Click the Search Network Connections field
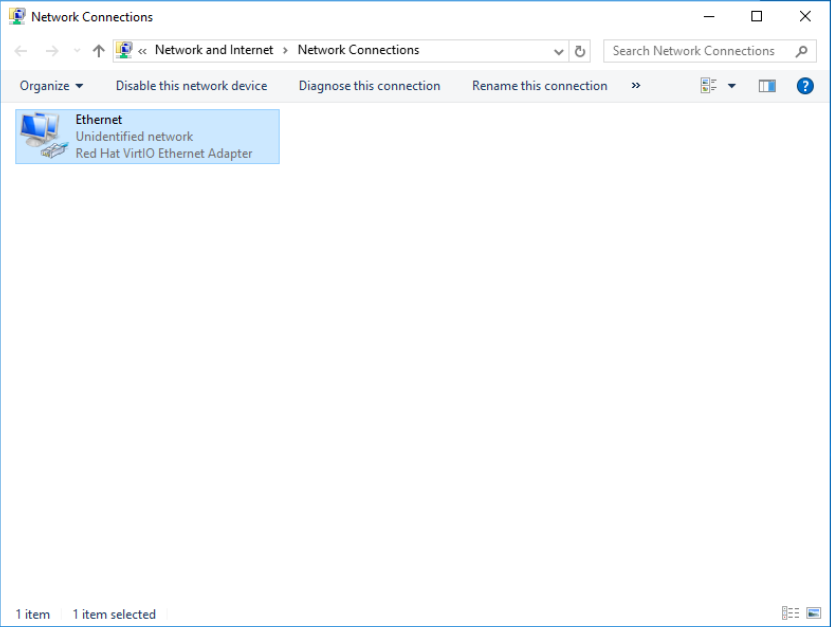The image size is (831, 627). [695, 51]
